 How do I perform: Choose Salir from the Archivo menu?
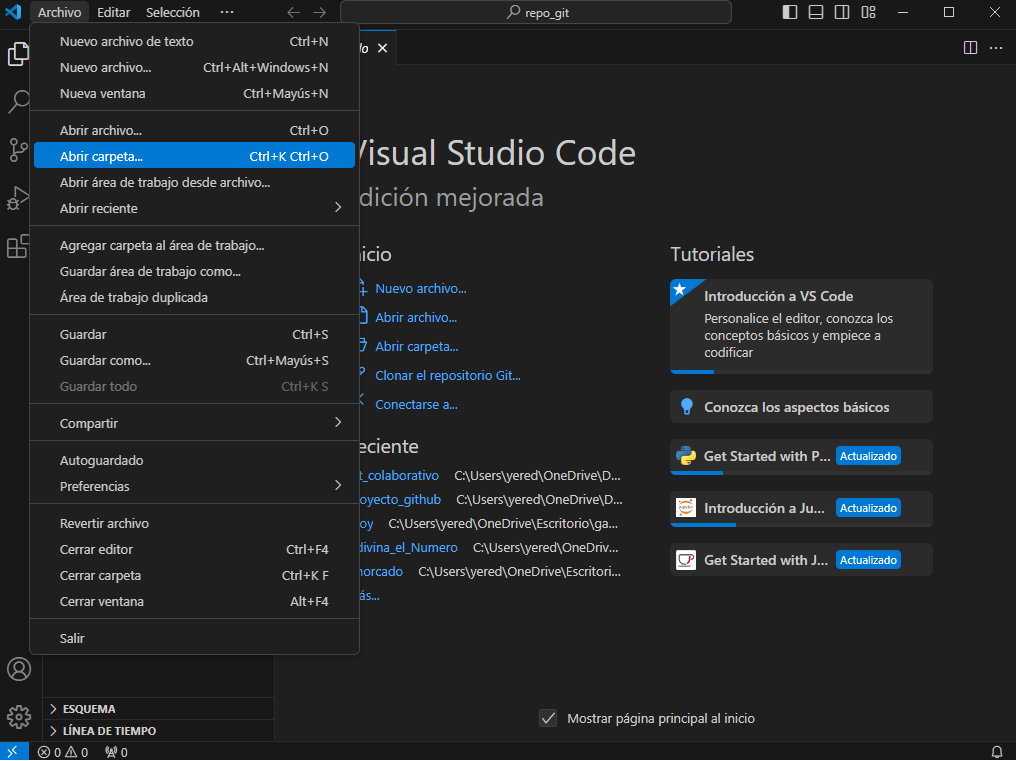pyautogui.click(x=194, y=638)
